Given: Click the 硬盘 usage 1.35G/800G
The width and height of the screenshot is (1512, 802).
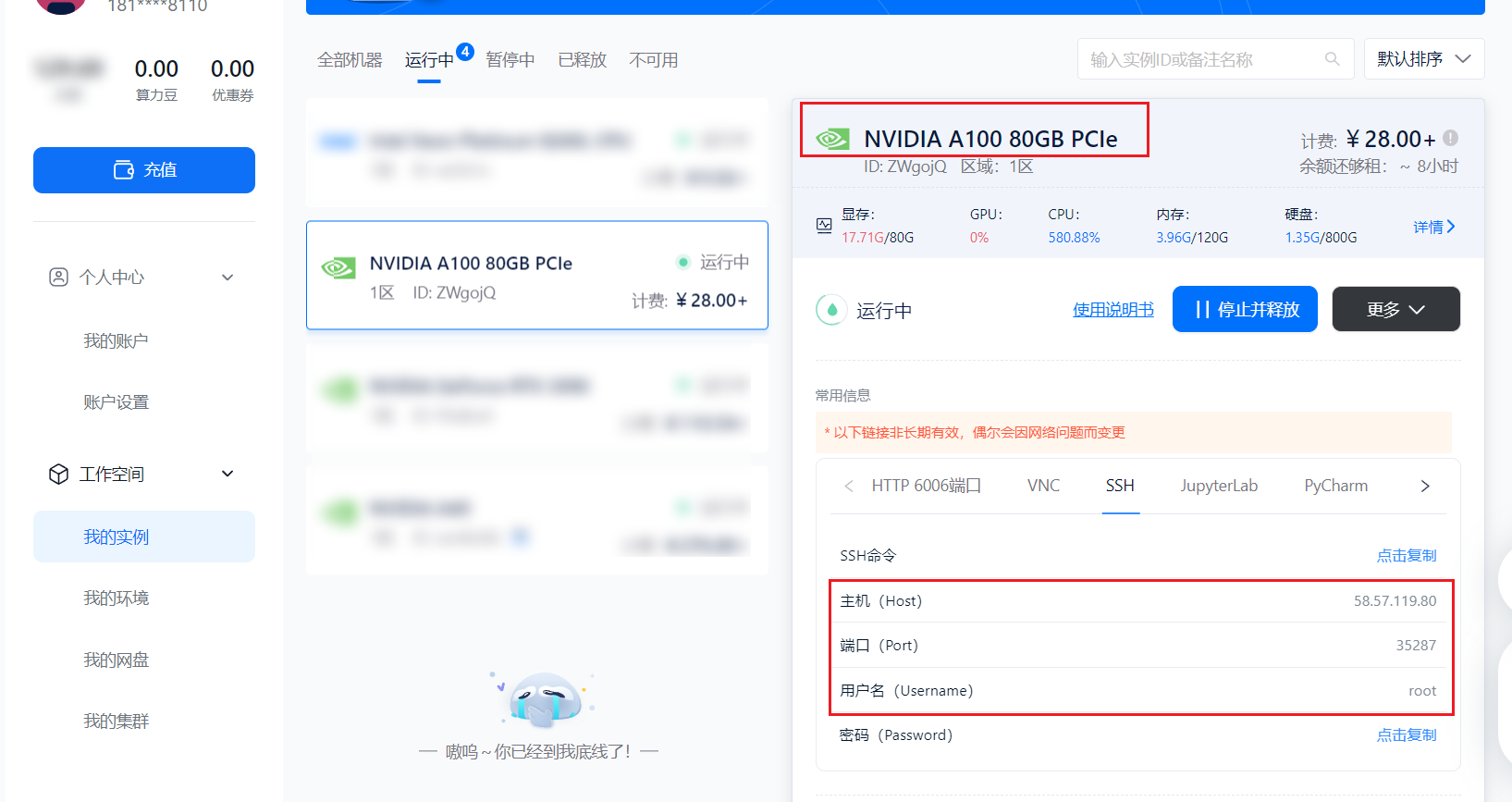Looking at the screenshot, I should 1321,238.
